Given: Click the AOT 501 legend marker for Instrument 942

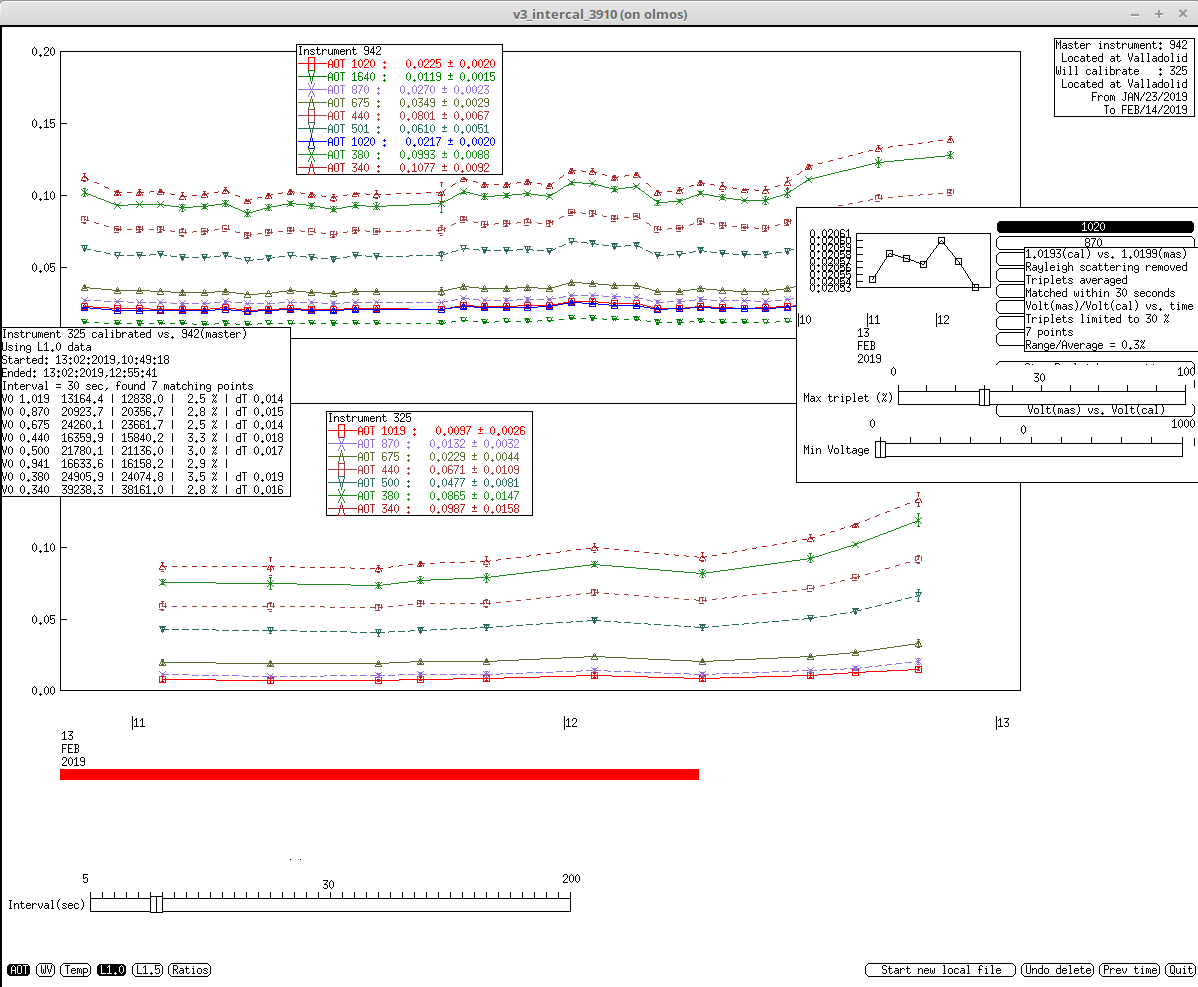Looking at the screenshot, I should (311, 129).
